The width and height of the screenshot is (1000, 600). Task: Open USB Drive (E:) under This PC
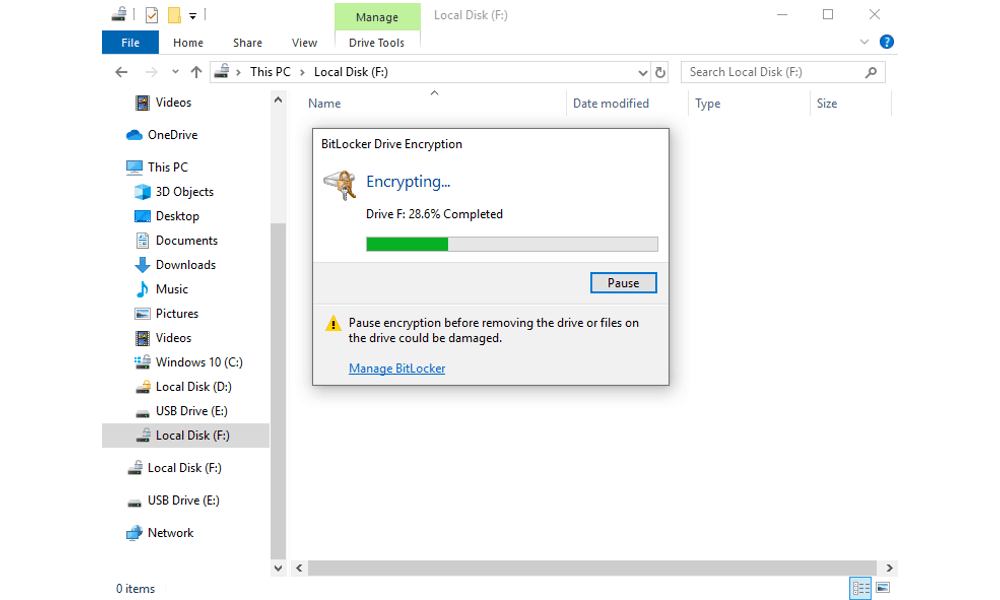click(191, 411)
